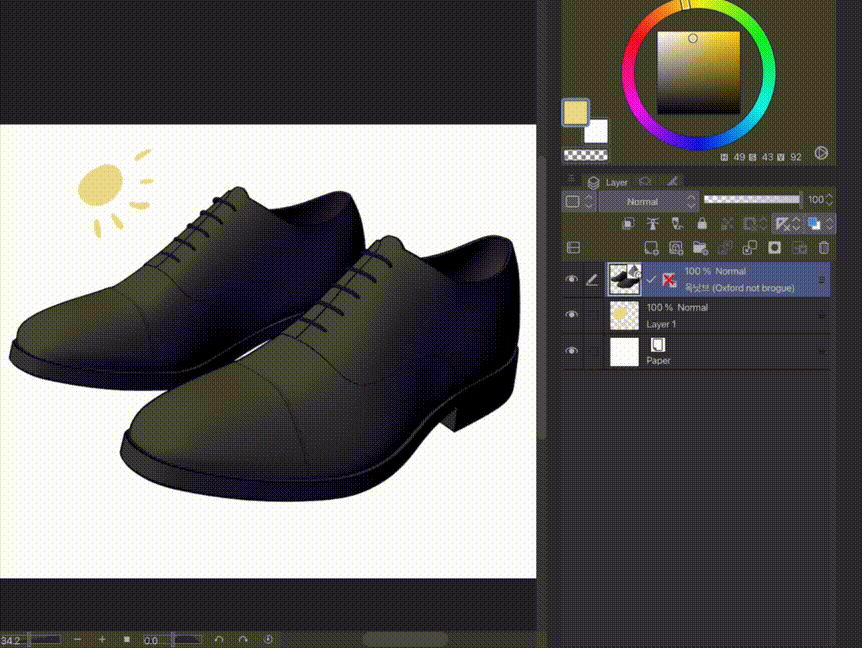Click Paper layer name text
Viewport: 862px width, 648px height.
[658, 361]
